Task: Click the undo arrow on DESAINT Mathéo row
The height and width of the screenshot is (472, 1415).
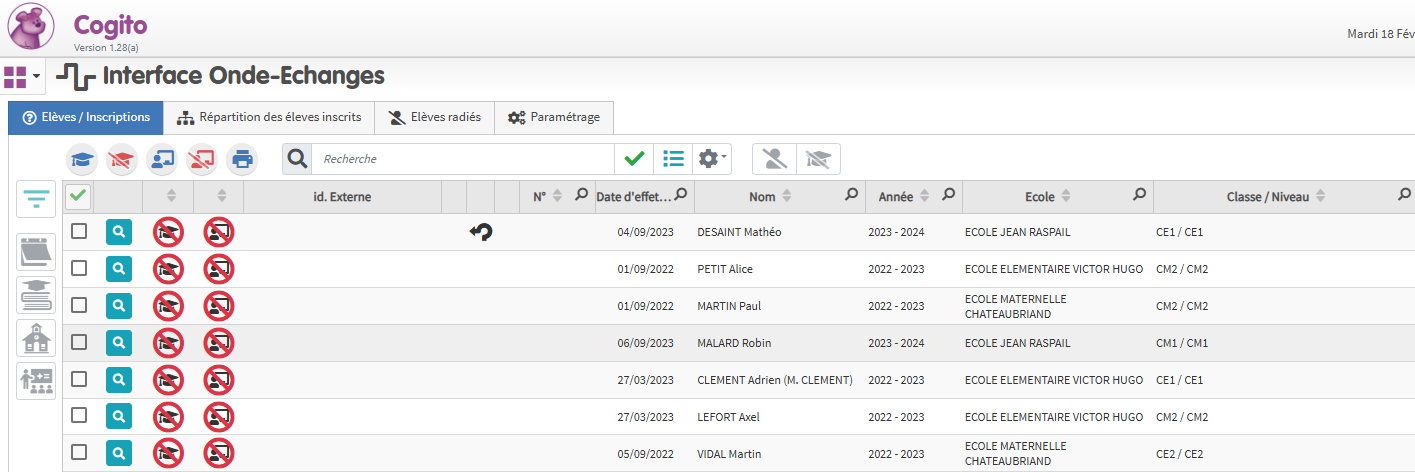Action: click(481, 232)
